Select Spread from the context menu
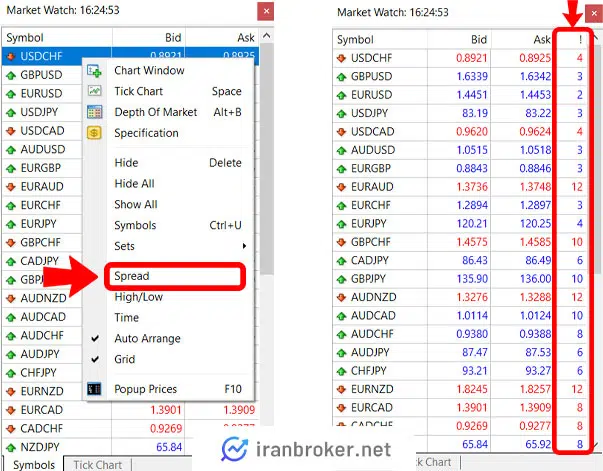This screenshot has height=471, width=603. pyautogui.click(x=132, y=276)
